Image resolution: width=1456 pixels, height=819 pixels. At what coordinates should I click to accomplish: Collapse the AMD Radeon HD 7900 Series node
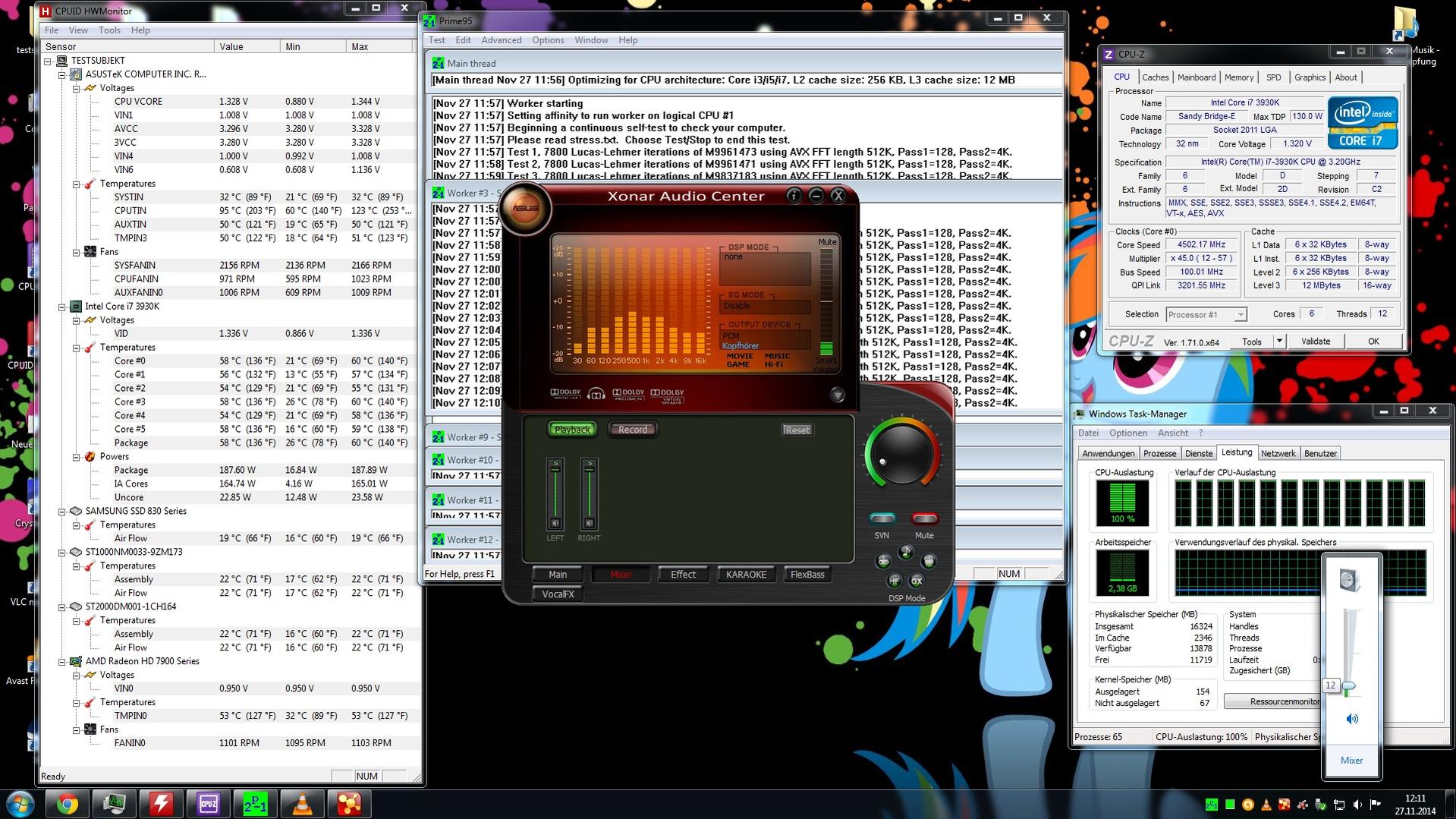tap(62, 662)
